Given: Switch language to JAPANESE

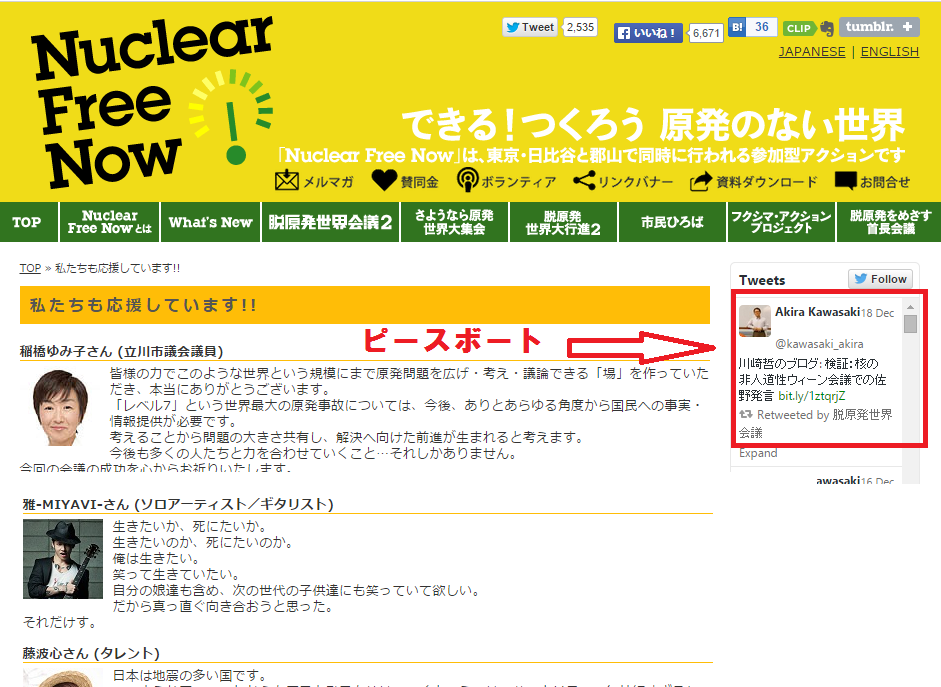Looking at the screenshot, I should click(x=812, y=52).
